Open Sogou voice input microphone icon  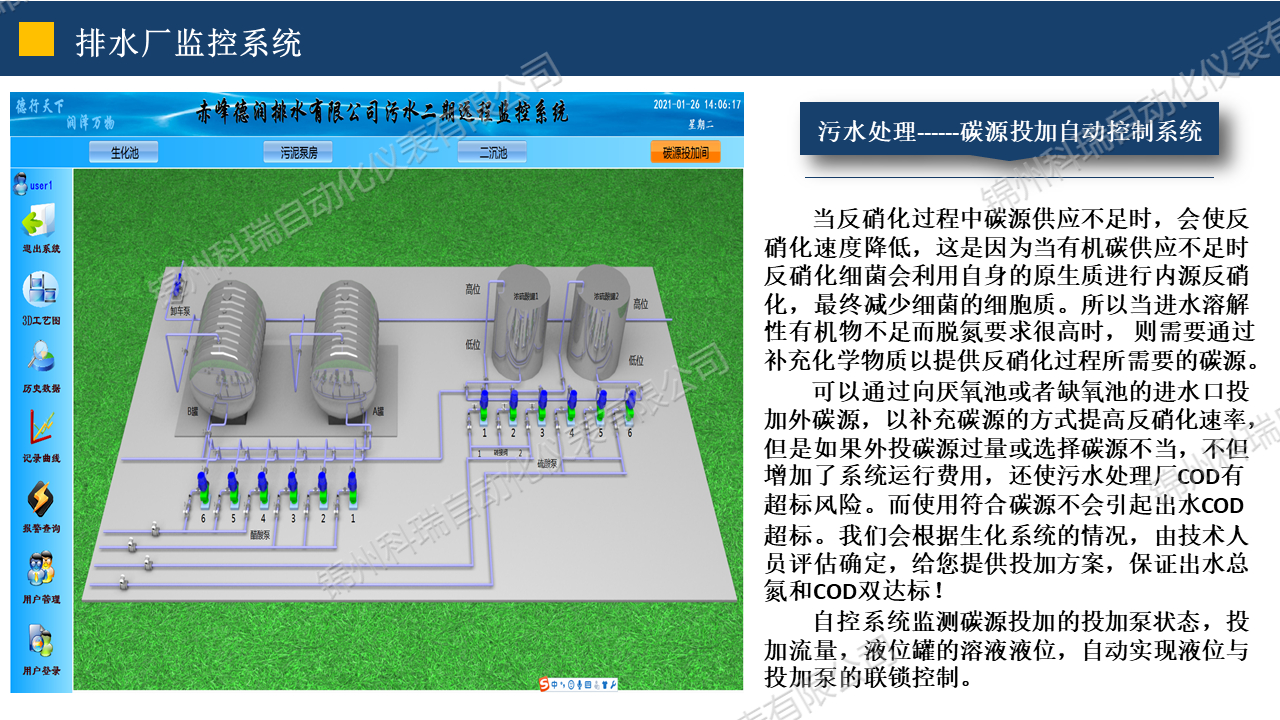[x=579, y=686]
